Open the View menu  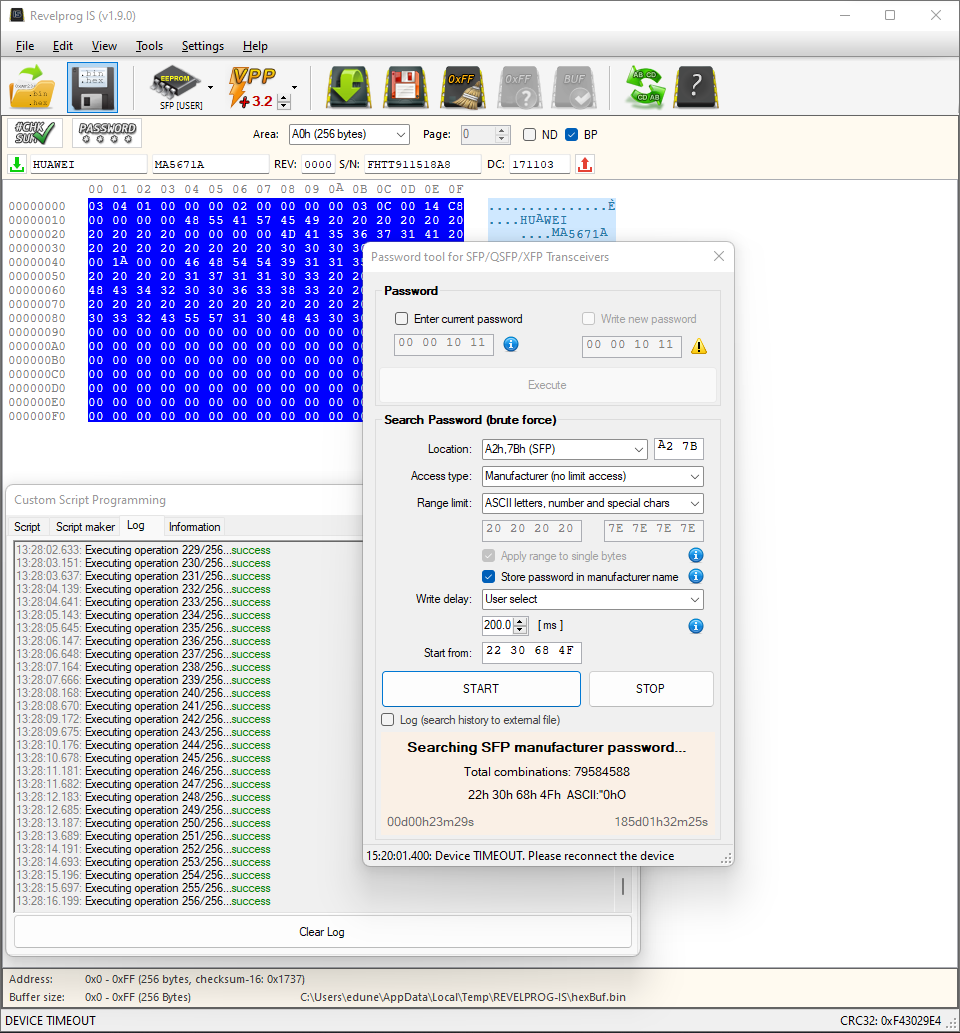[104, 46]
